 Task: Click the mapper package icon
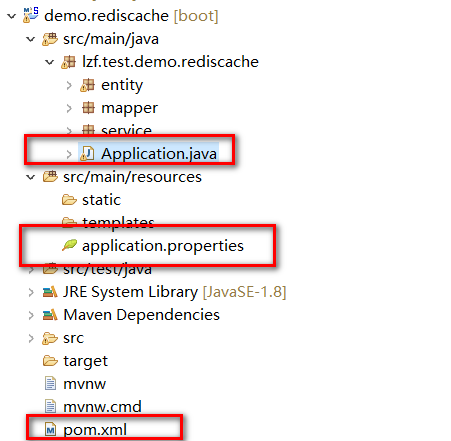[x=88, y=108]
